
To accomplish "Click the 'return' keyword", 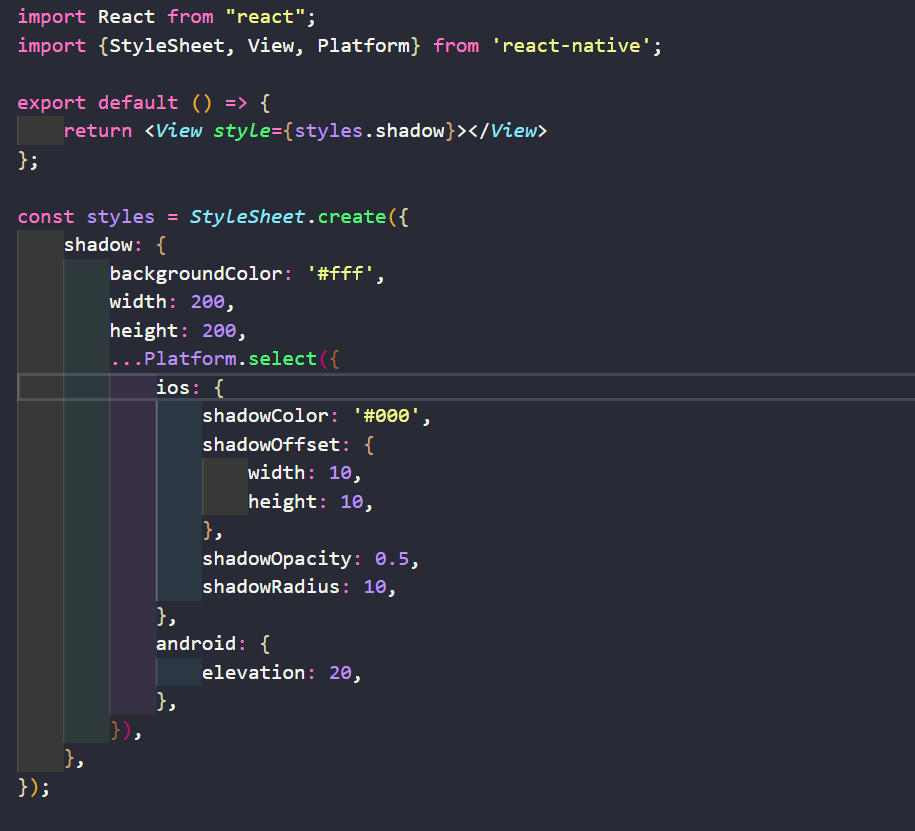I will (98, 131).
